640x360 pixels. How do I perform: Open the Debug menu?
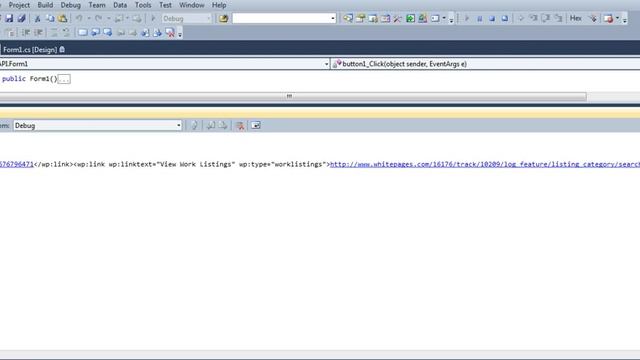pyautogui.click(x=71, y=5)
